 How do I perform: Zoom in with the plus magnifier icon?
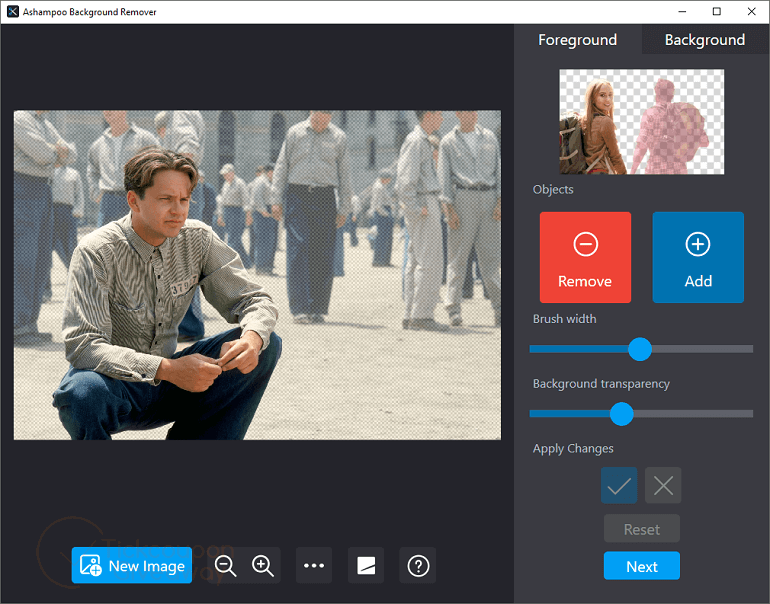[x=263, y=566]
